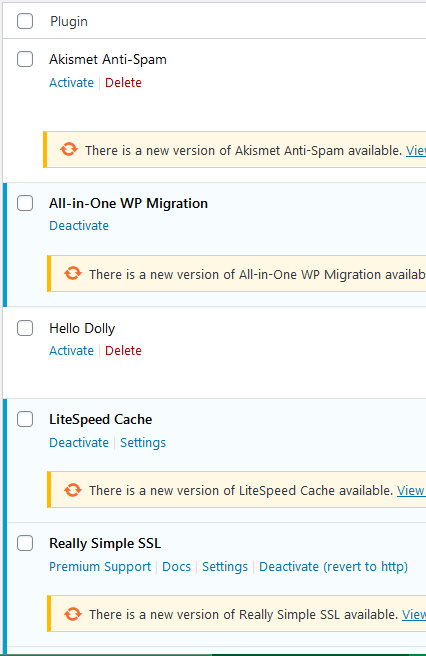Tick the select-all checkbox beside the Plugin header
Screen dimensions: 426x656
point(25,21)
